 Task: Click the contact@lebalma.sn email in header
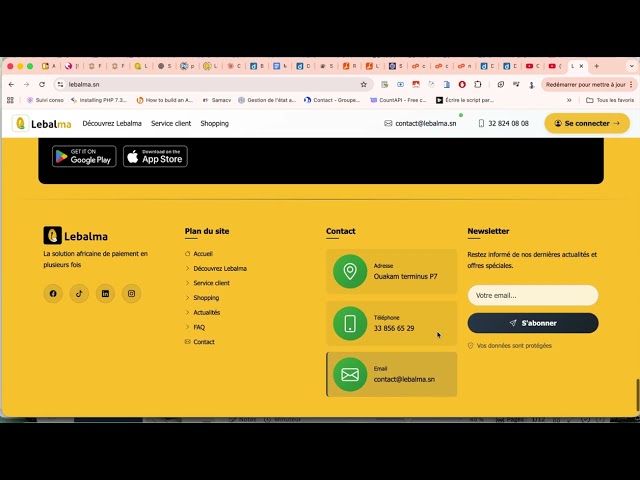[420, 123]
